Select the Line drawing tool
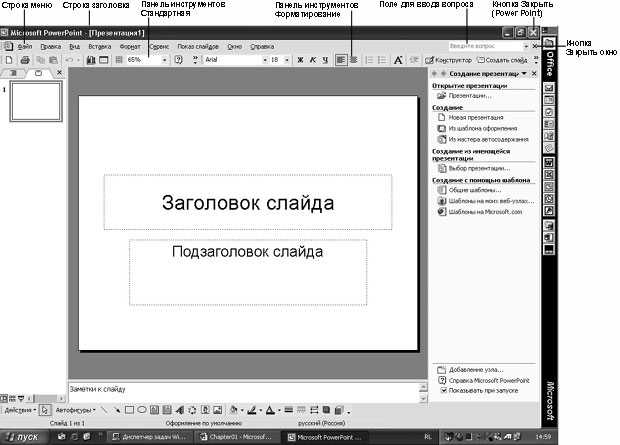The width and height of the screenshot is (620, 445). (104, 410)
